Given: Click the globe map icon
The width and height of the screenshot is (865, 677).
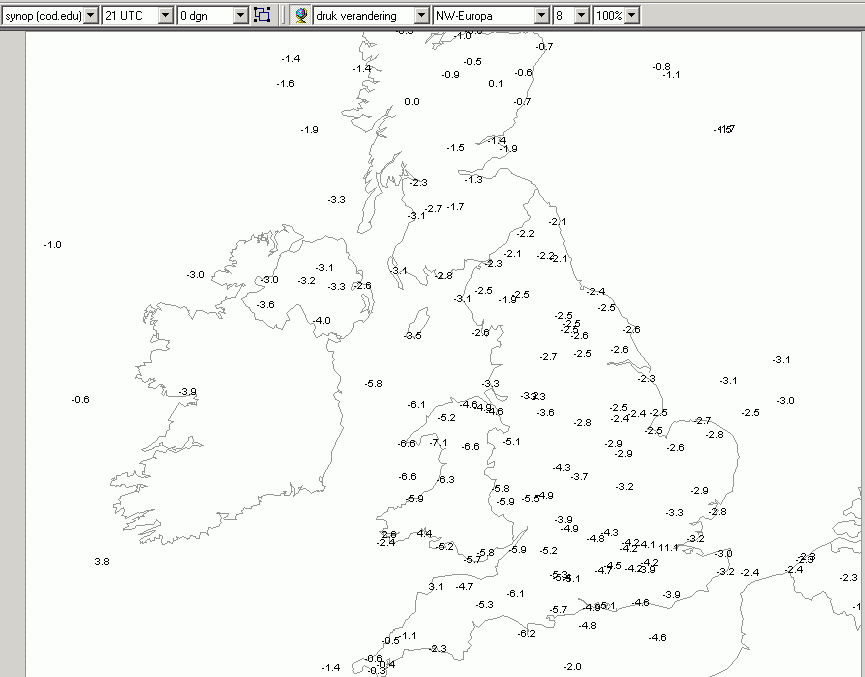Looking at the screenshot, I should point(301,15).
